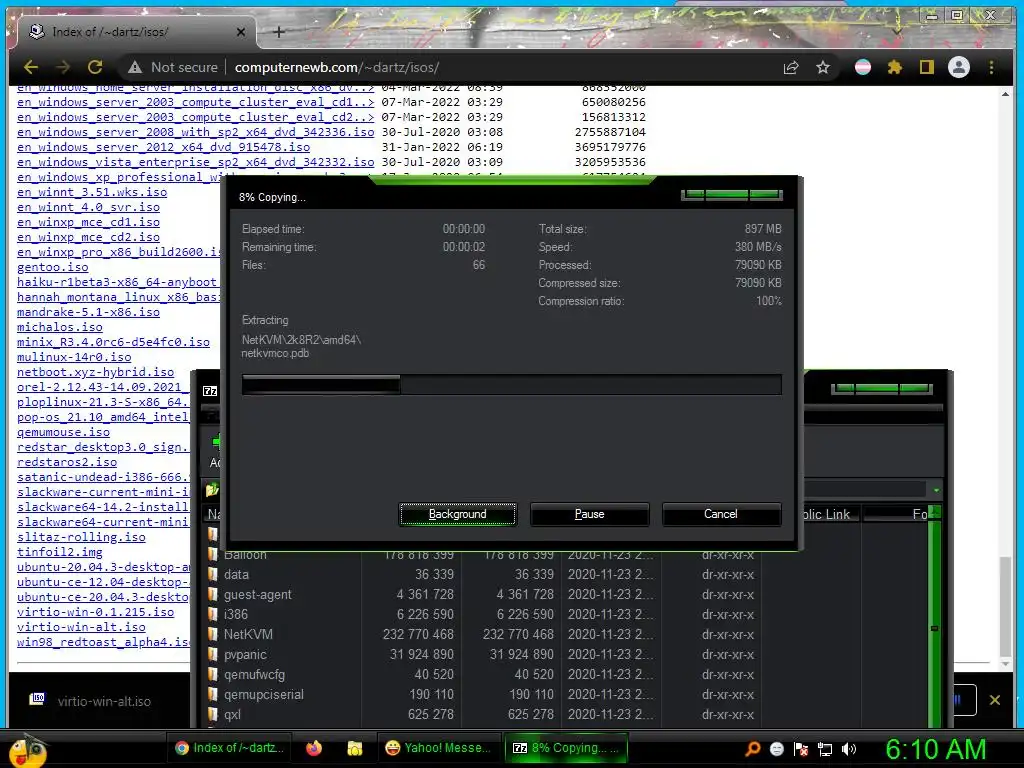Image resolution: width=1024 pixels, height=768 pixels.
Task: Launch Firefox from taskbar
Action: tap(314, 748)
